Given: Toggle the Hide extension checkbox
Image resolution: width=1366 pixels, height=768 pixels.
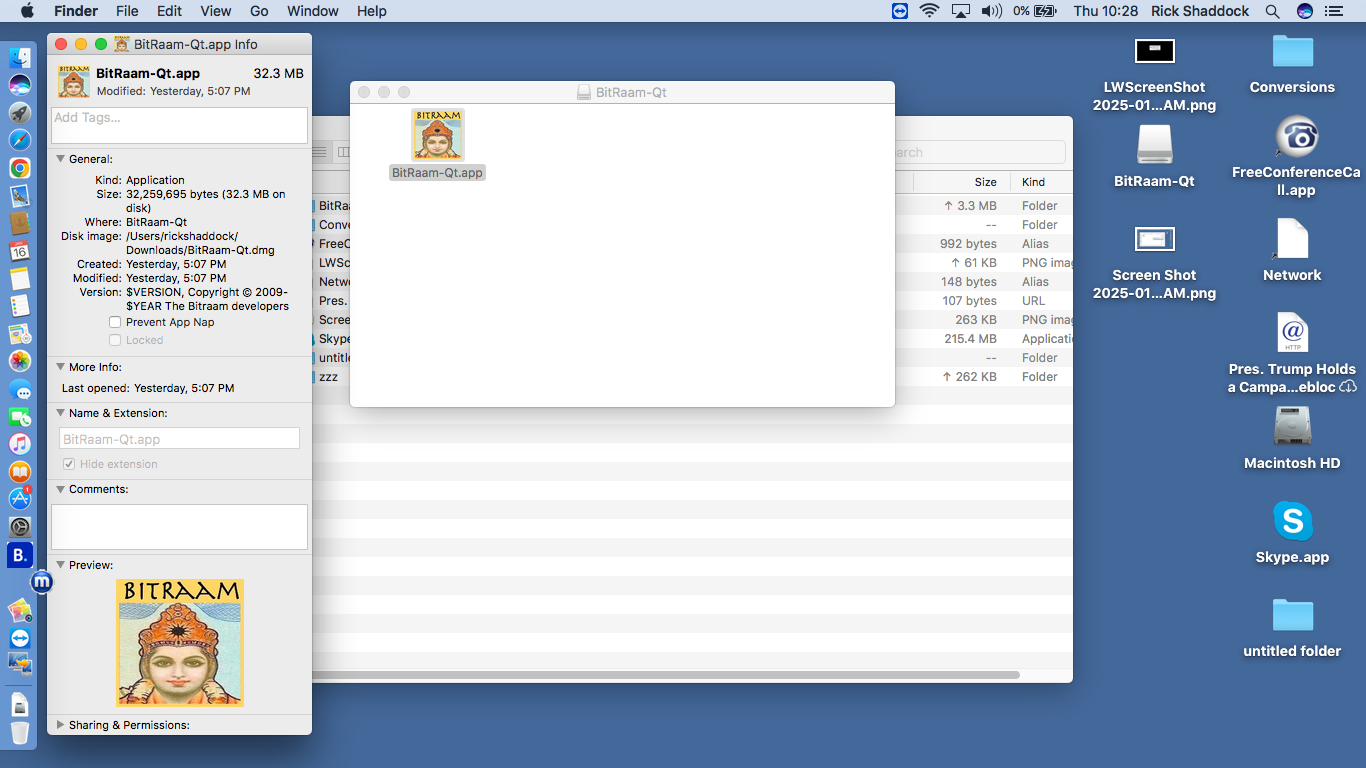Looking at the screenshot, I should click(x=69, y=464).
